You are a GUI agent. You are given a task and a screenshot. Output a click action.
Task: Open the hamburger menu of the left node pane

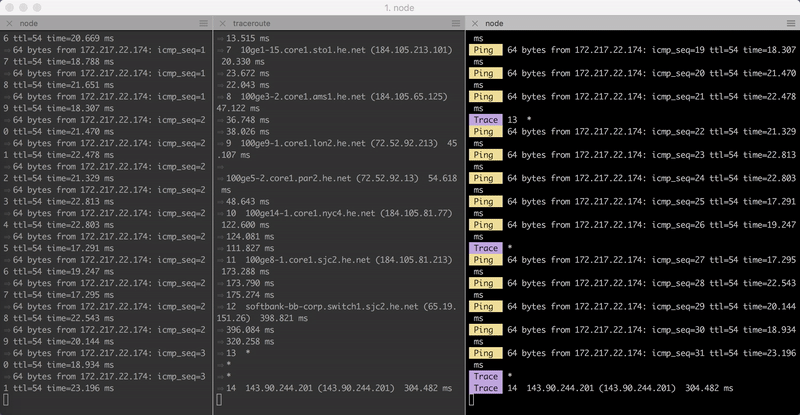point(204,23)
